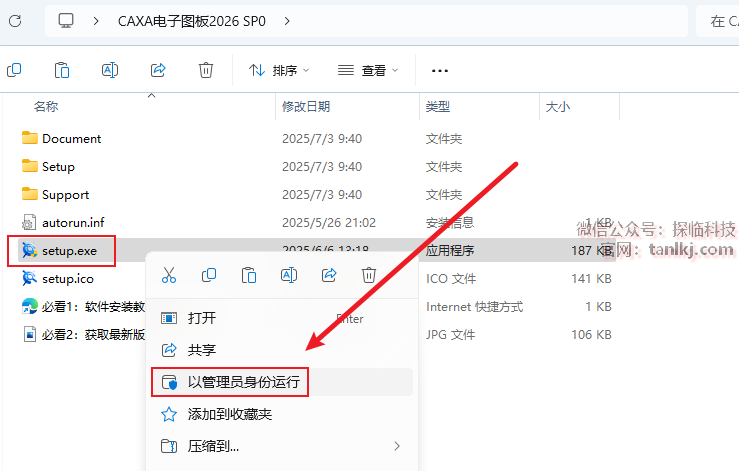Viewport: 739px width, 471px height.
Task: Select the Setup folder
Action: 58,166
